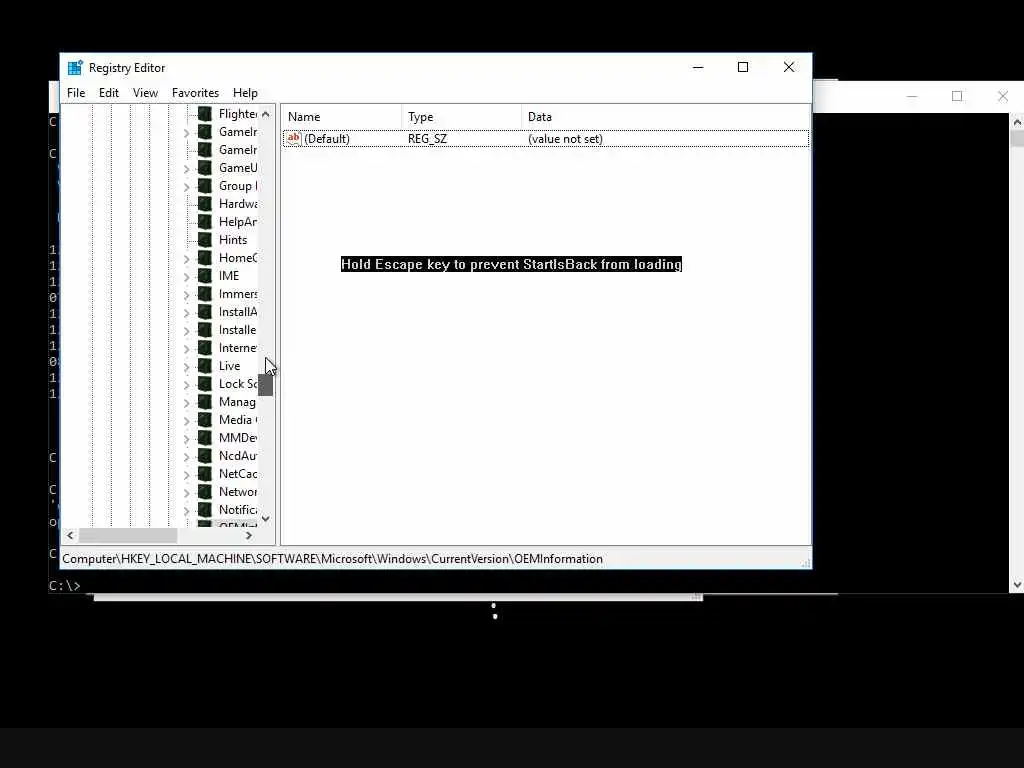The image size is (1024, 768).
Task: Expand the HomeC key node
Action: pos(186,259)
